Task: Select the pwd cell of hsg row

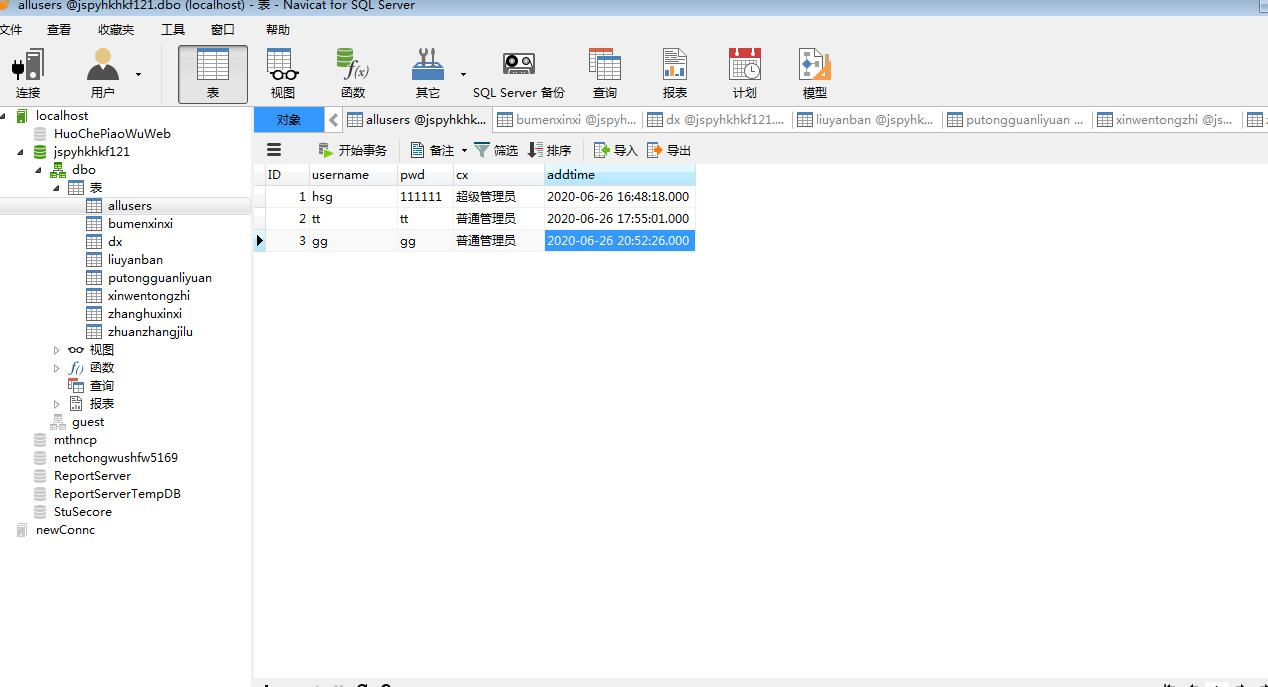Action: 425,197
